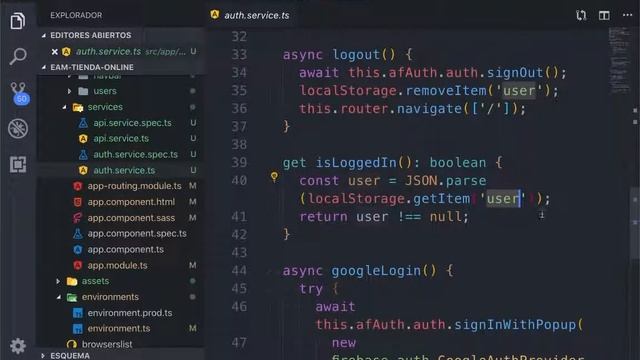Click the EXPLORADOR panel title
640x360 pixels.
pos(76,15)
